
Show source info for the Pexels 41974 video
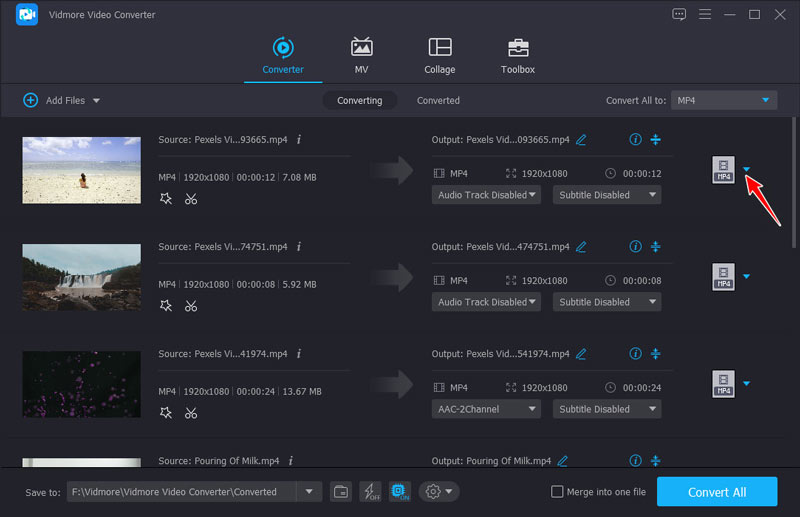click(298, 354)
